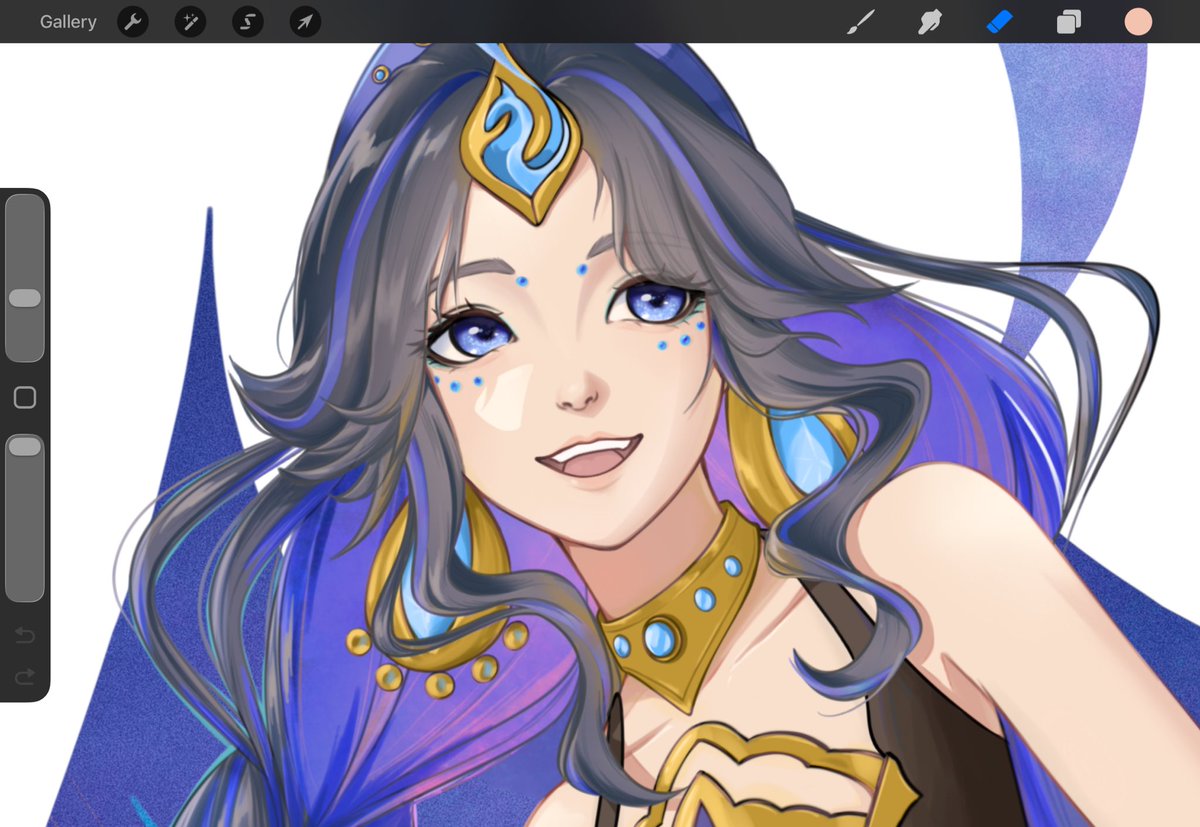The image size is (1200, 827).
Task: Activate the Selection S-shaped tool
Action: 247,21
